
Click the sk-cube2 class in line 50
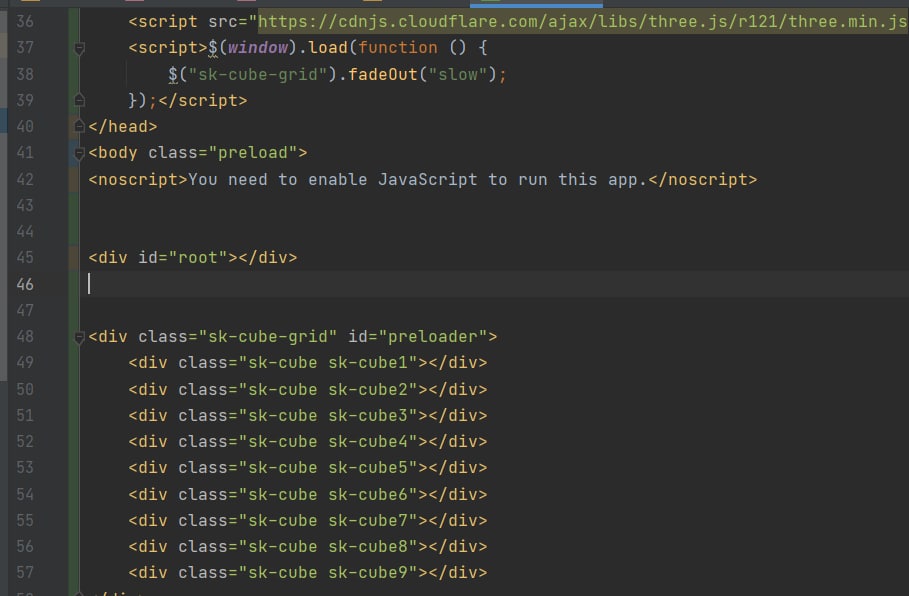368,389
